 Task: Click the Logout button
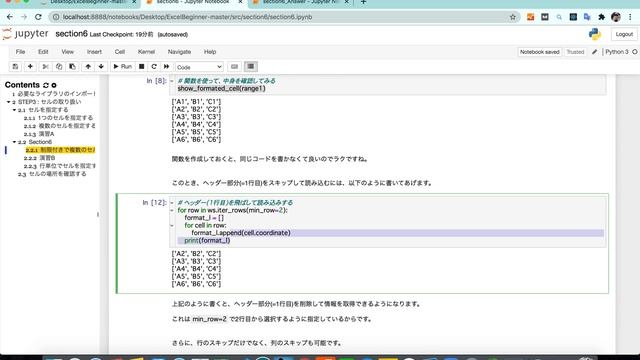pos(624,34)
